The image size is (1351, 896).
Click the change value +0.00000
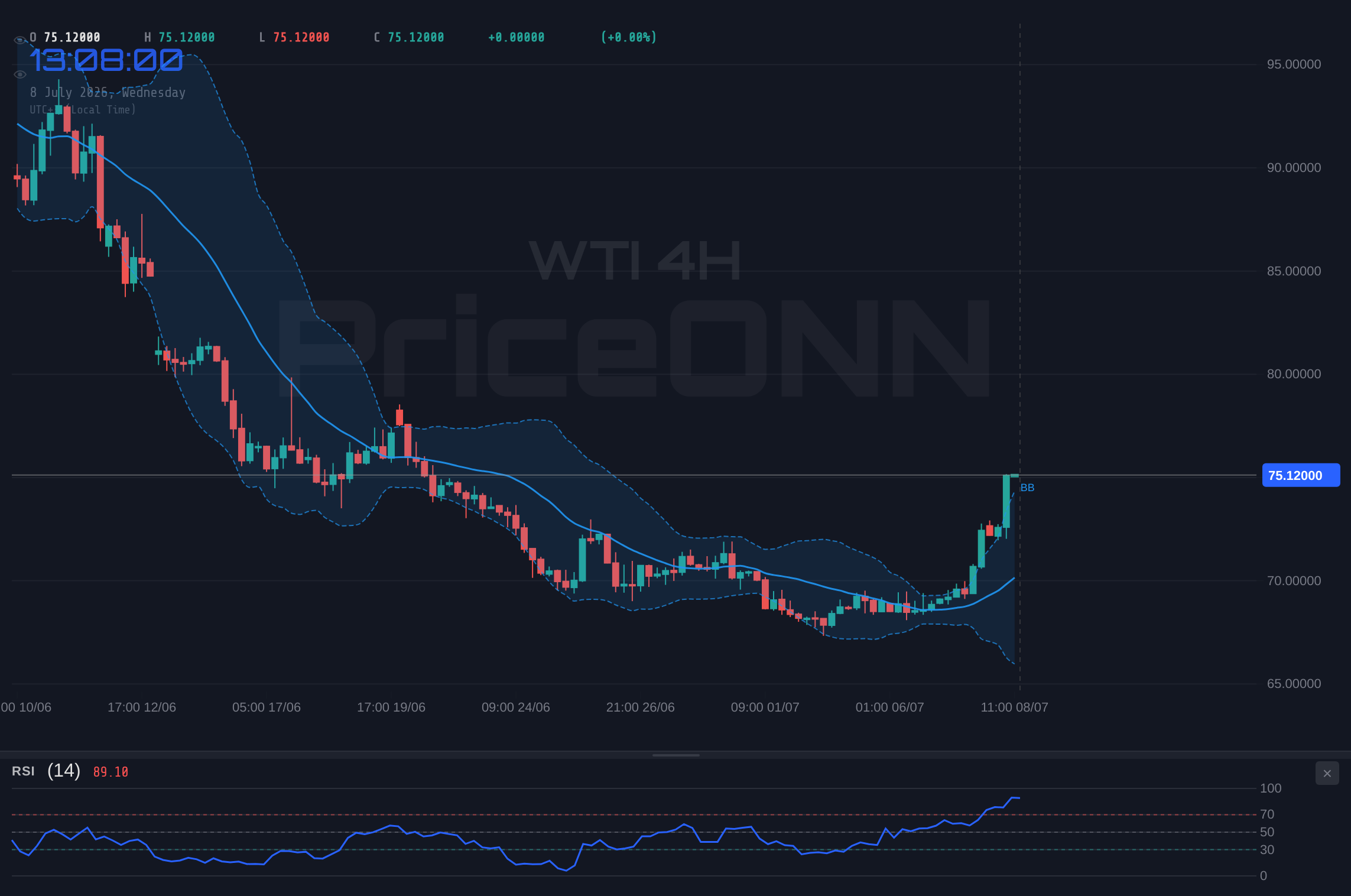coord(517,37)
